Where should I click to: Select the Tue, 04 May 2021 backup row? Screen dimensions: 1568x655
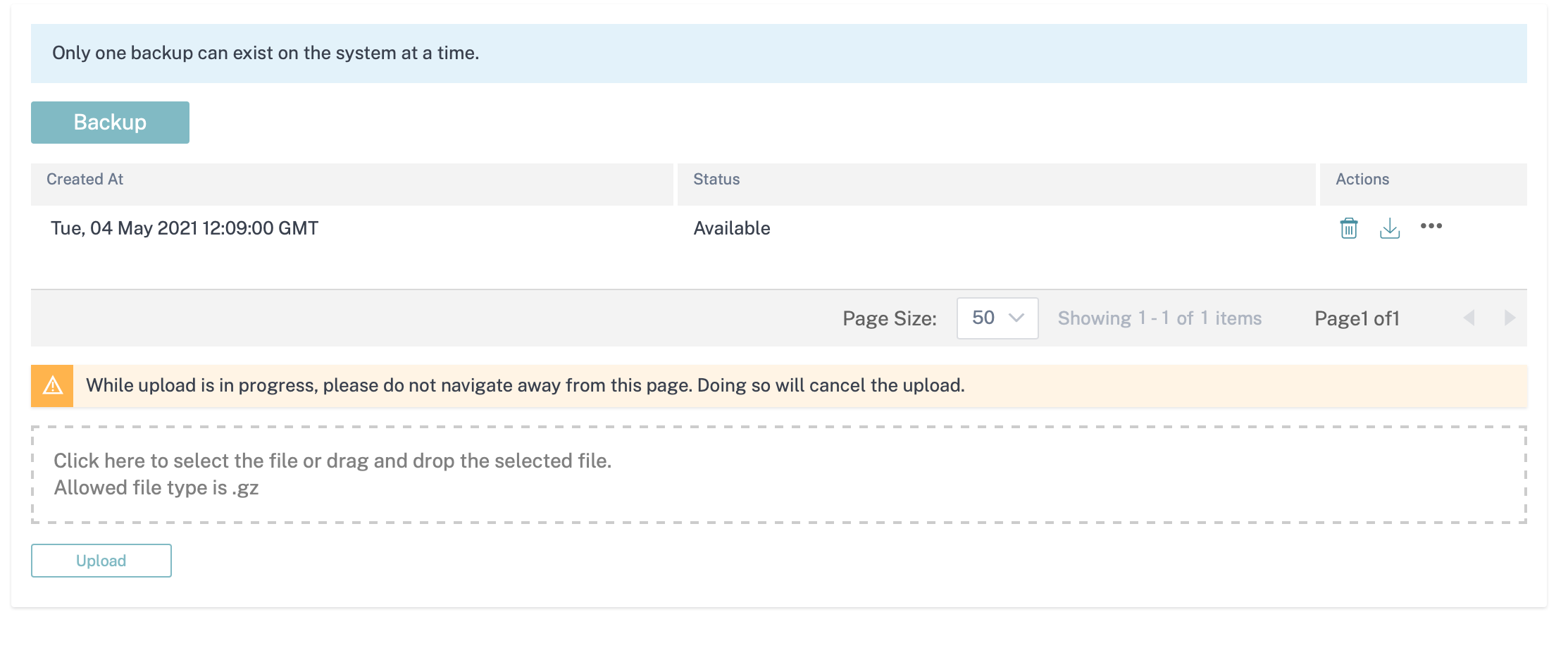pyautogui.click(x=779, y=228)
